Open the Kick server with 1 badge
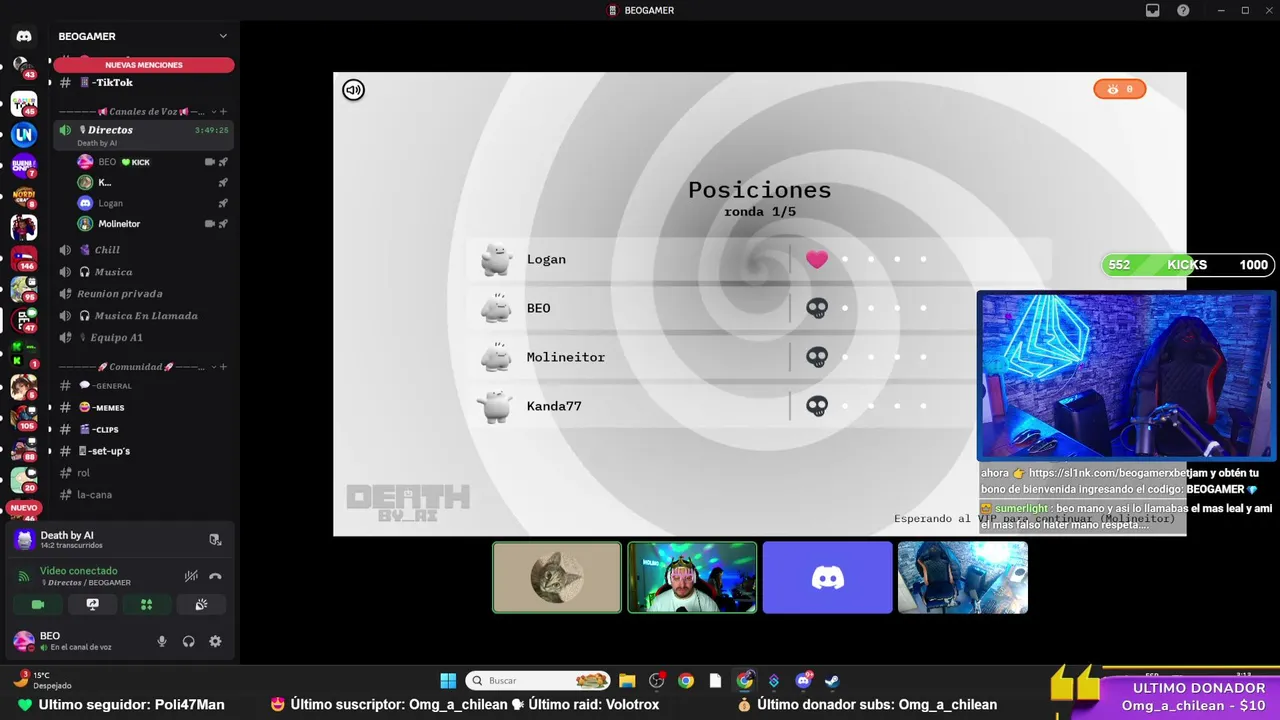 click(x=24, y=354)
